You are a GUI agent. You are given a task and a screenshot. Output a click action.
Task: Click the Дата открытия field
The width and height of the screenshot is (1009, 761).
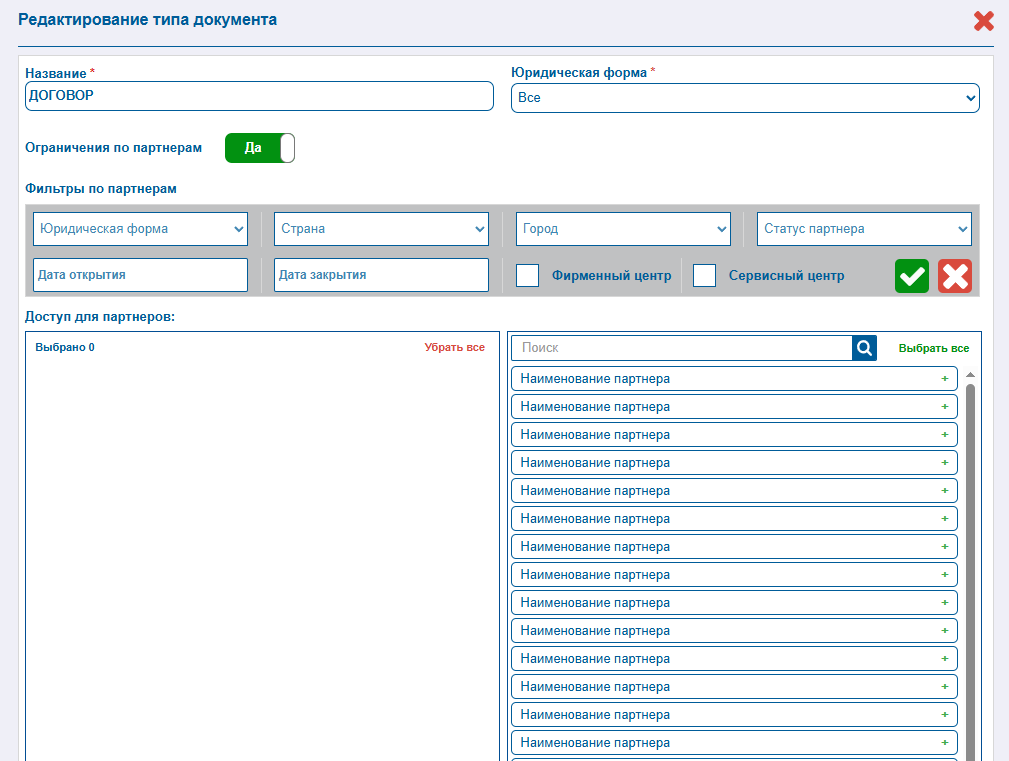140,275
